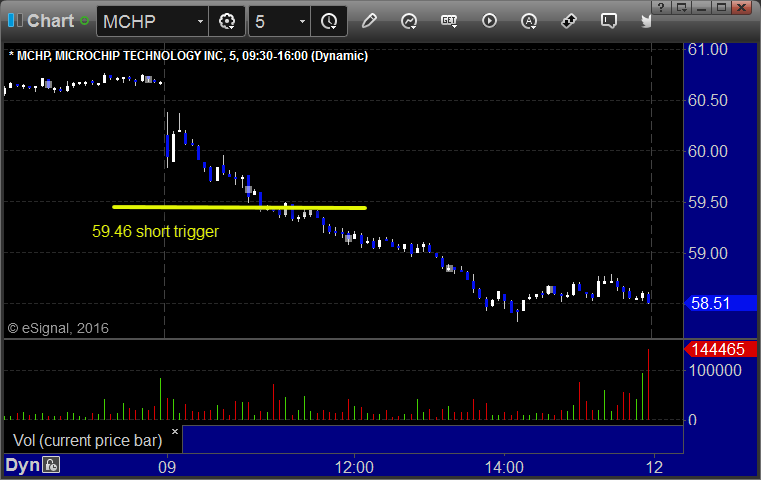Click the 59.50 price axis label
761x480 pixels.
(708, 202)
